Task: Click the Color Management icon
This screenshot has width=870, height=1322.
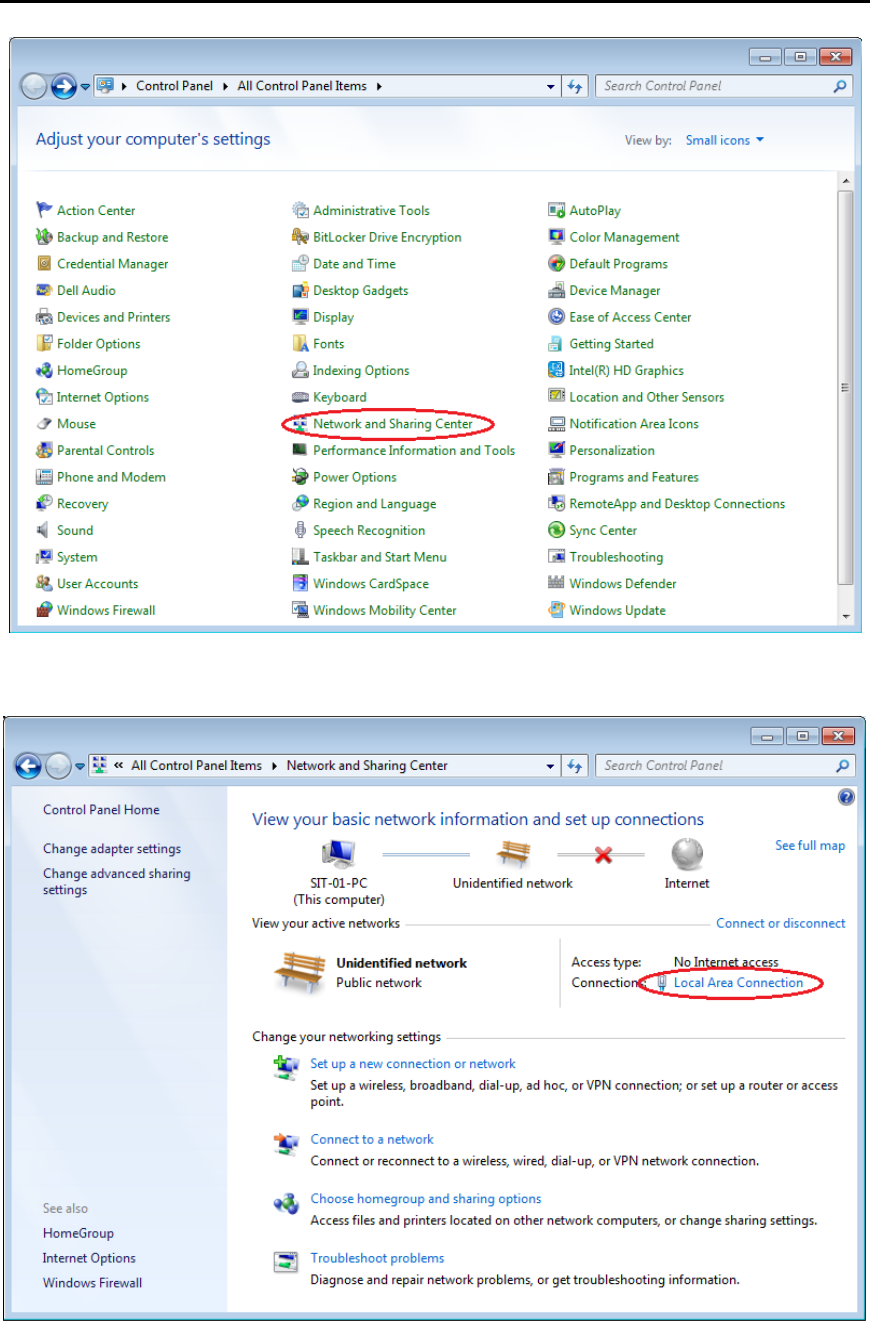Action: 557,237
